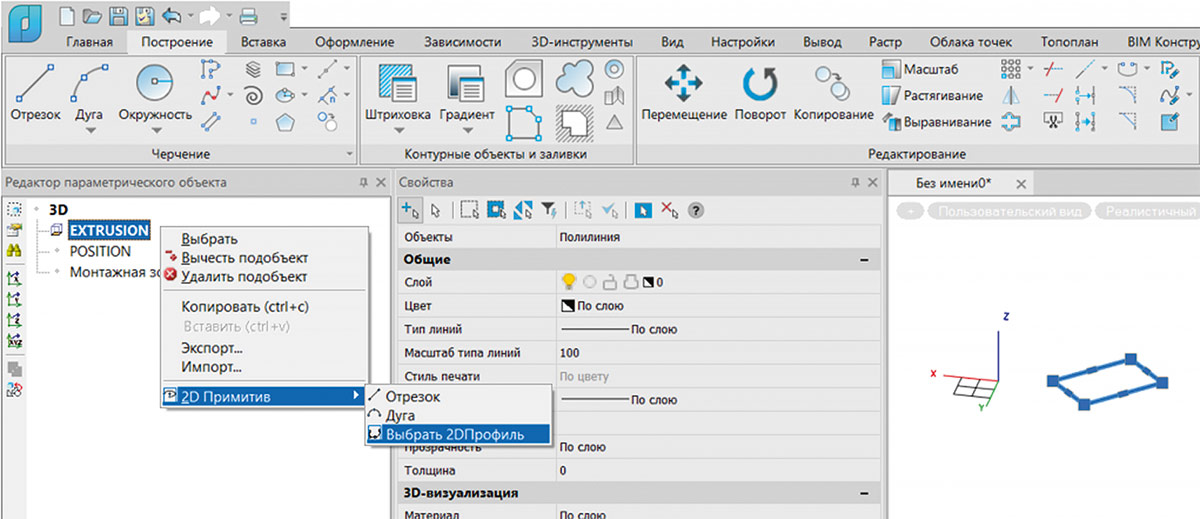Click the XYZ axes icon in editor sidebar
Screen dimensions: 1200x519
[x=15, y=341]
